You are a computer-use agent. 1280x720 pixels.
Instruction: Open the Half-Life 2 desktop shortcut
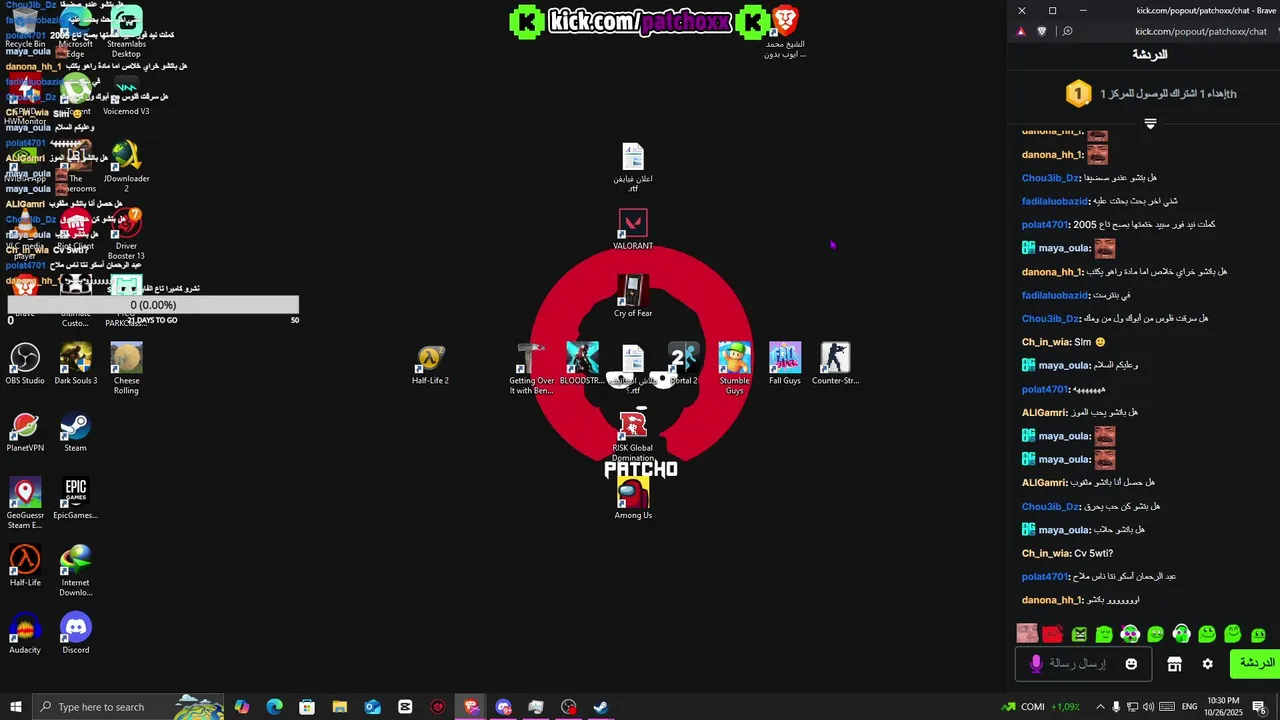[430, 364]
